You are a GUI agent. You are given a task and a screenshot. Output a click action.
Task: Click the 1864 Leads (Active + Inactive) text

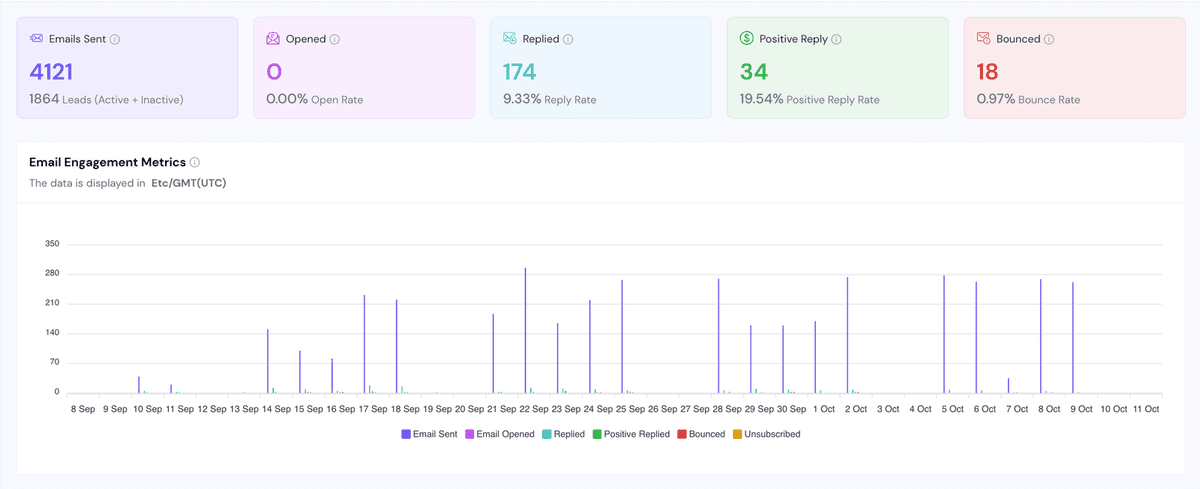pyautogui.click(x=106, y=100)
